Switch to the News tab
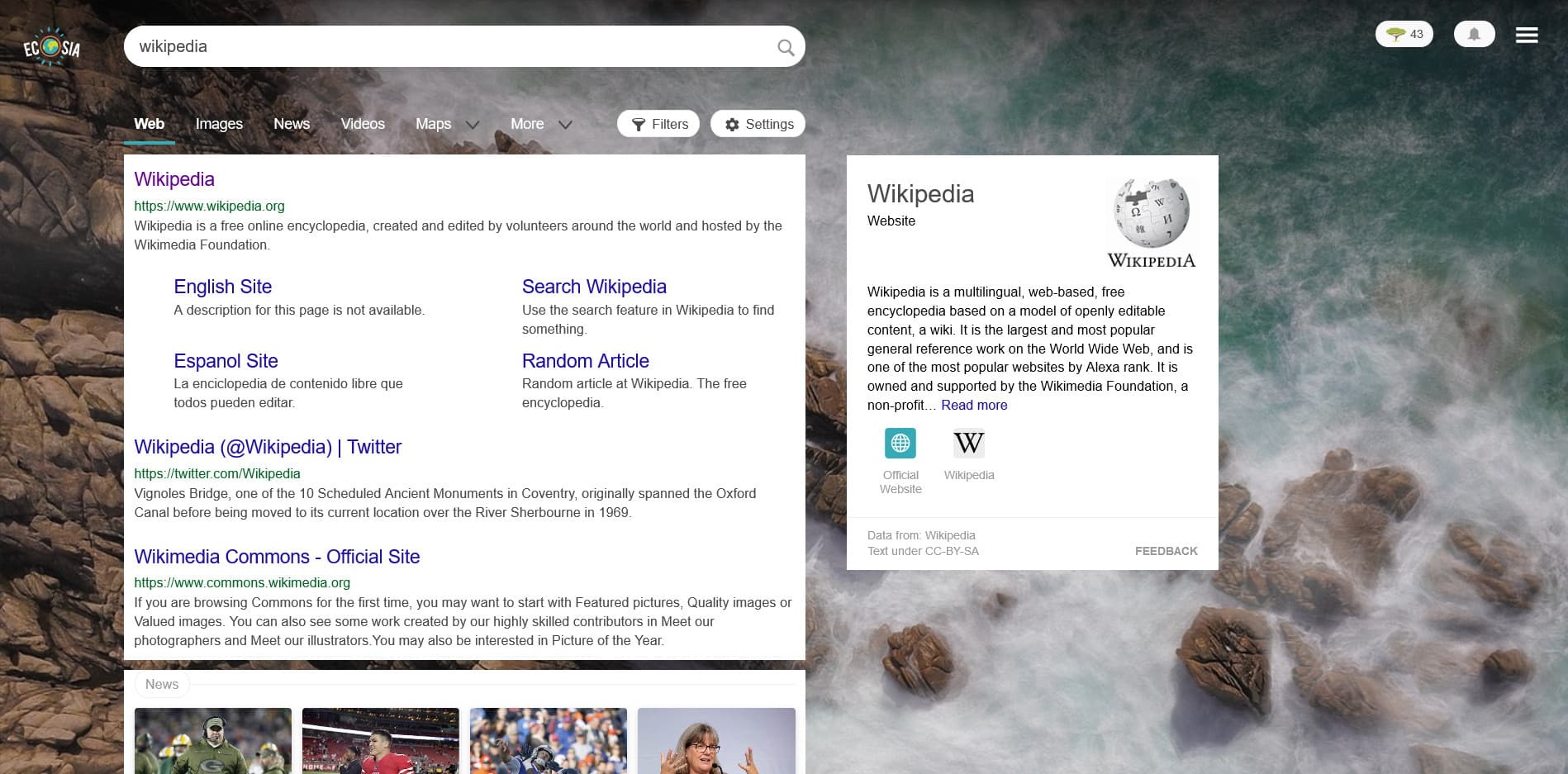Screen dimensions: 1568x774 [292, 124]
